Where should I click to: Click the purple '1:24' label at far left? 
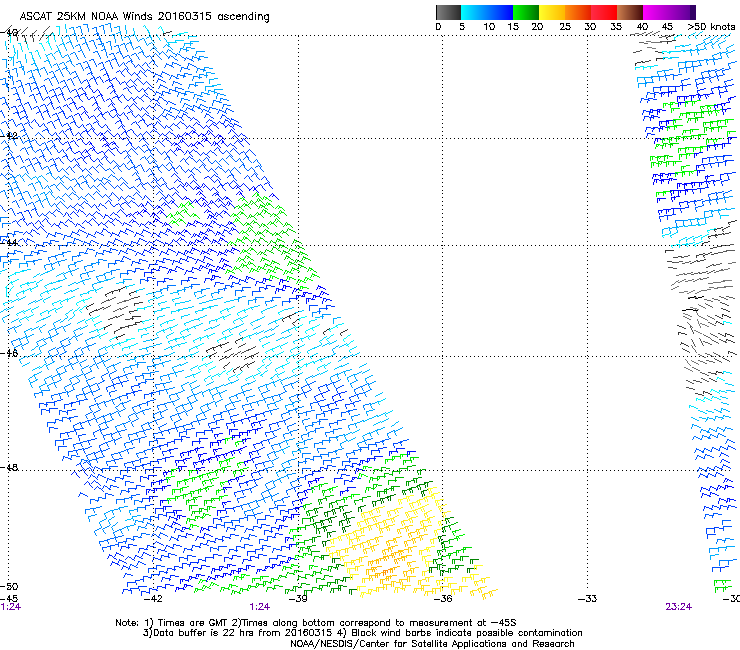point(11,607)
